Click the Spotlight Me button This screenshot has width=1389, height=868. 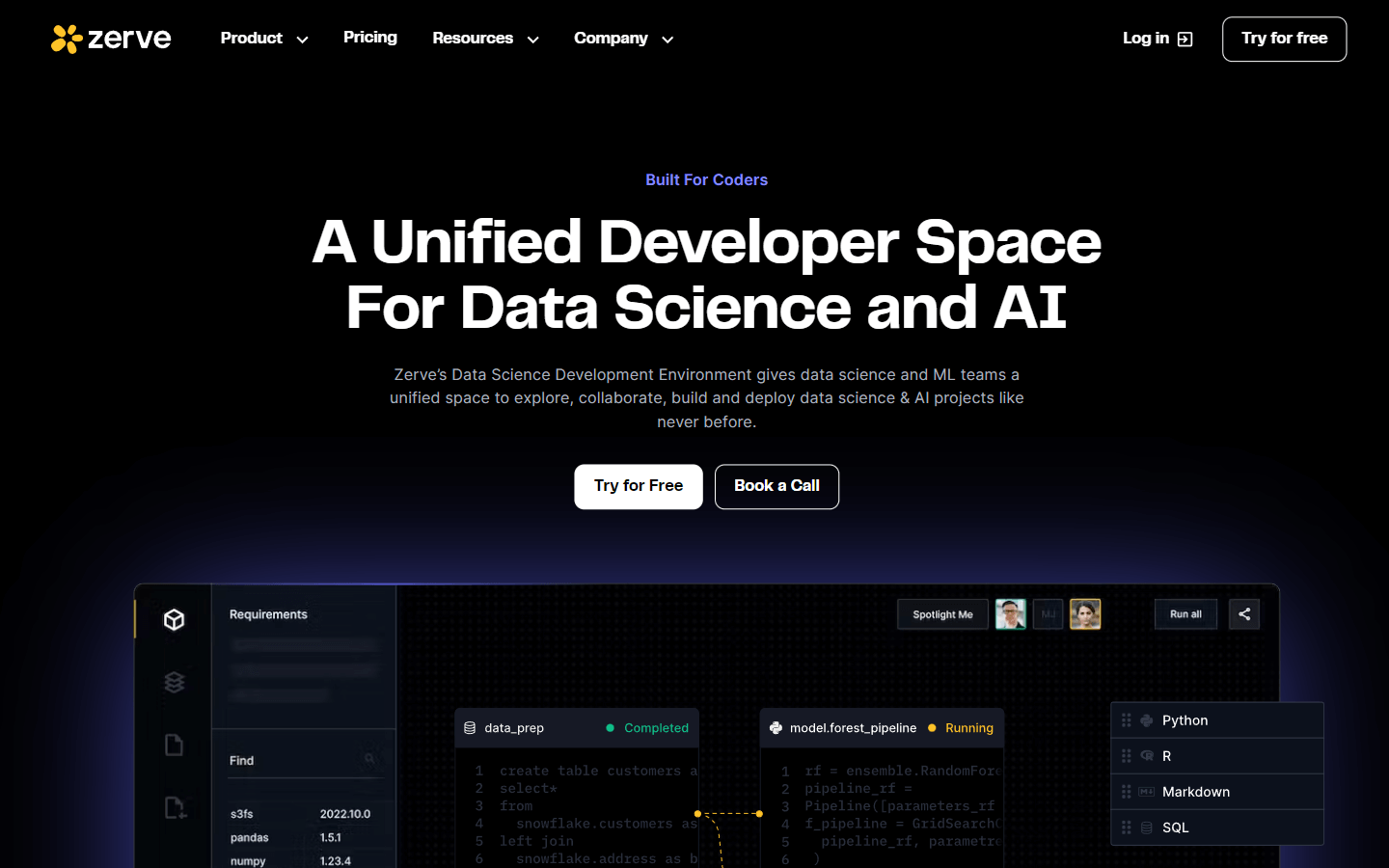pos(942,614)
